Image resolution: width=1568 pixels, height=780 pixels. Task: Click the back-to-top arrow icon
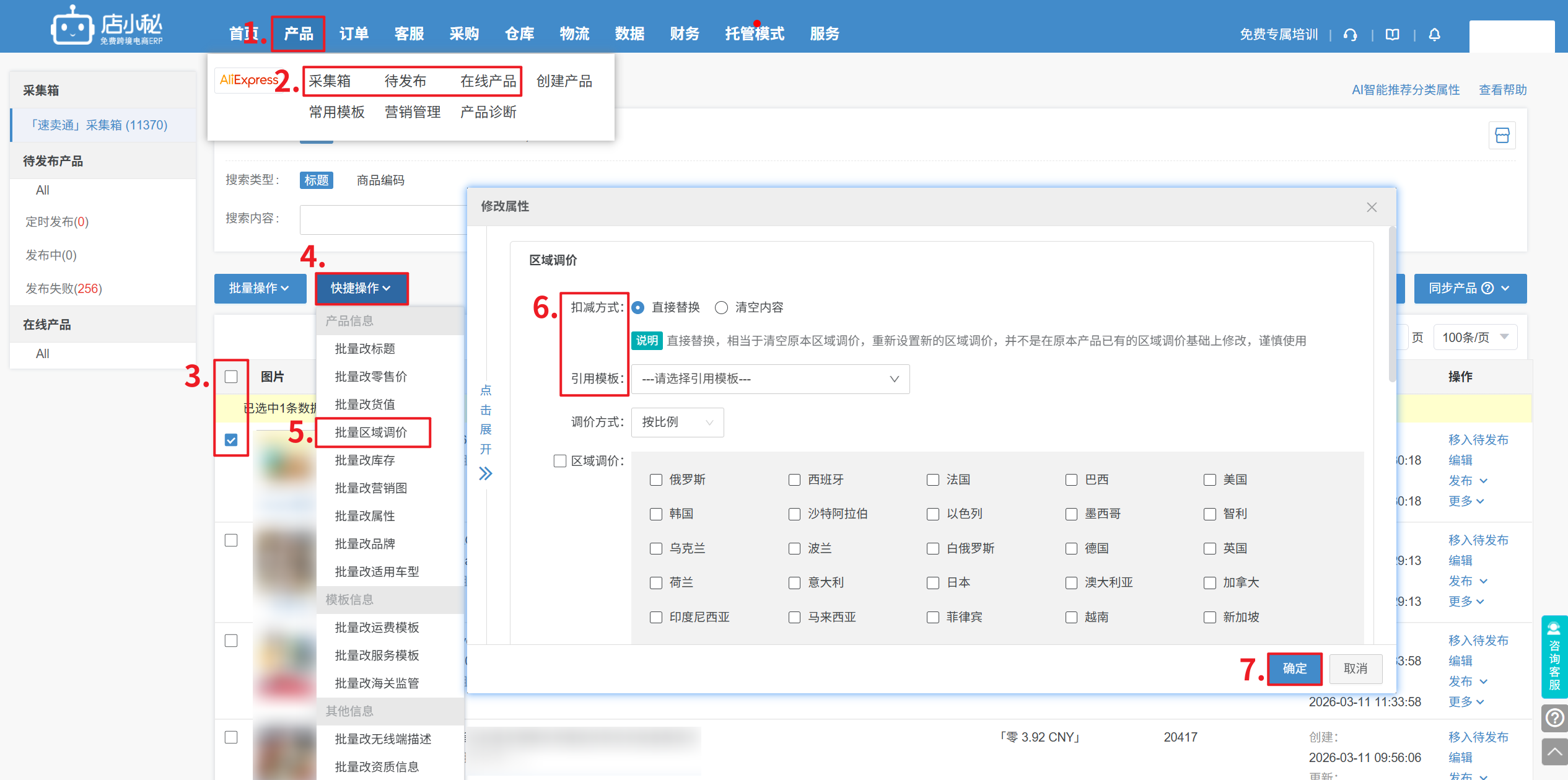click(1554, 752)
